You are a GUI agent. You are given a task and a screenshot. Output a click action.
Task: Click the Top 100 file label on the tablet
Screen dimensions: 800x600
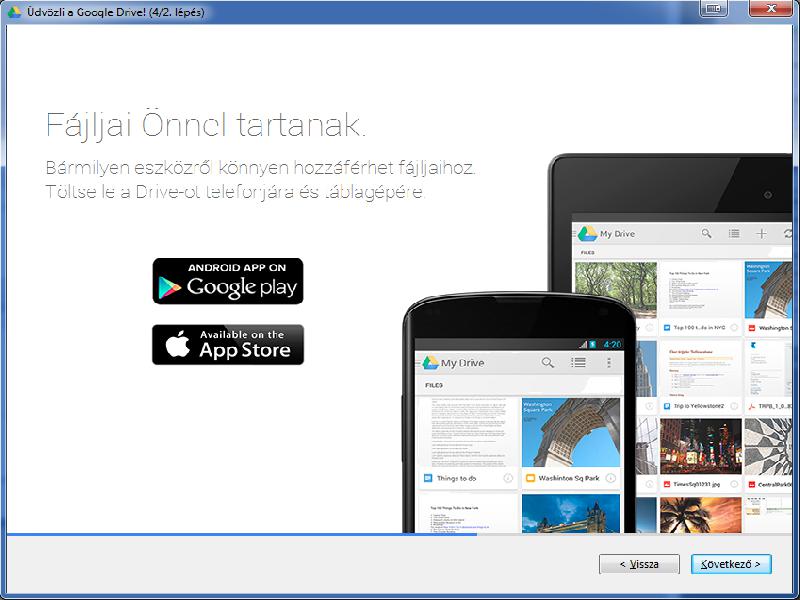point(699,328)
